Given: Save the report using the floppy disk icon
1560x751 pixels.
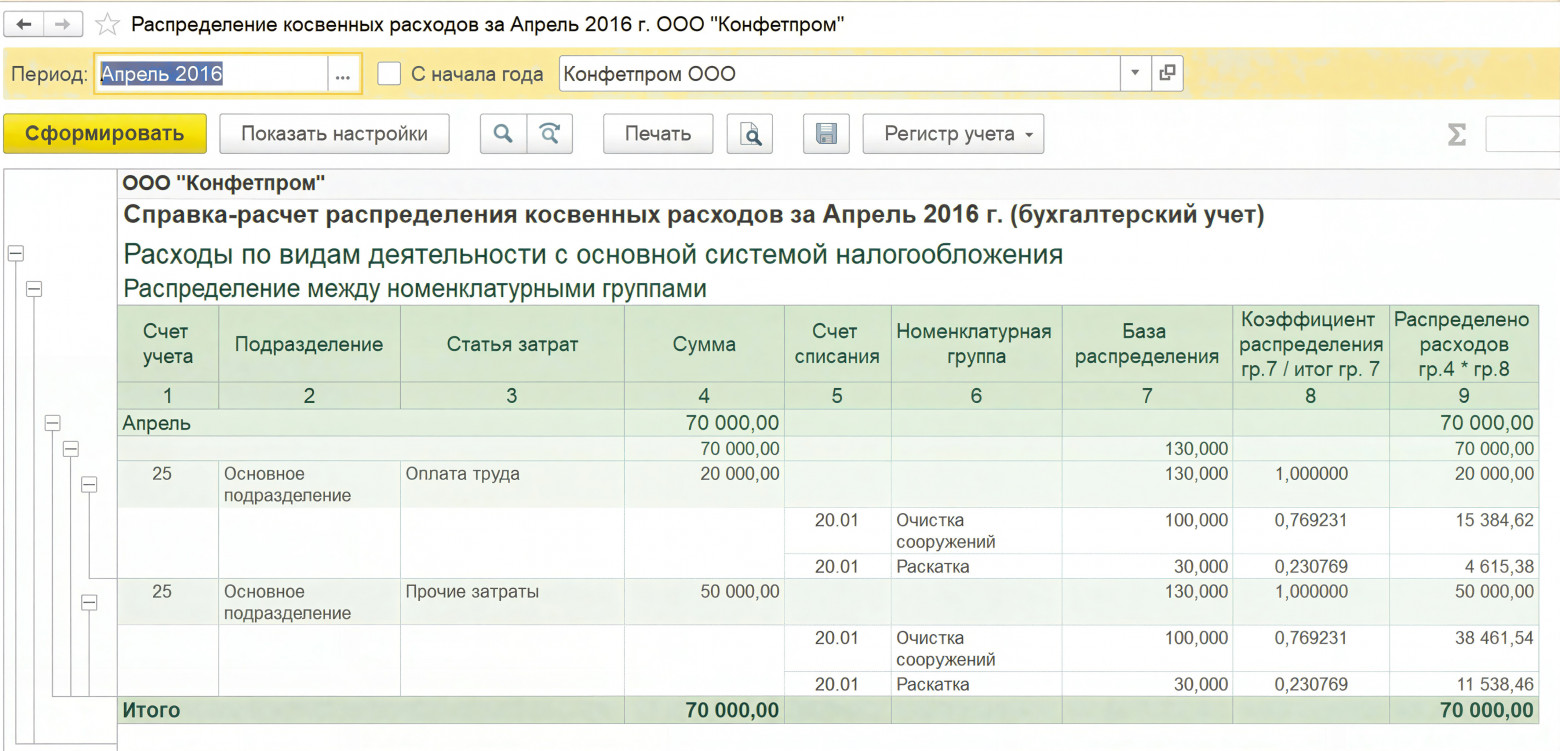Looking at the screenshot, I should pyautogui.click(x=825, y=133).
